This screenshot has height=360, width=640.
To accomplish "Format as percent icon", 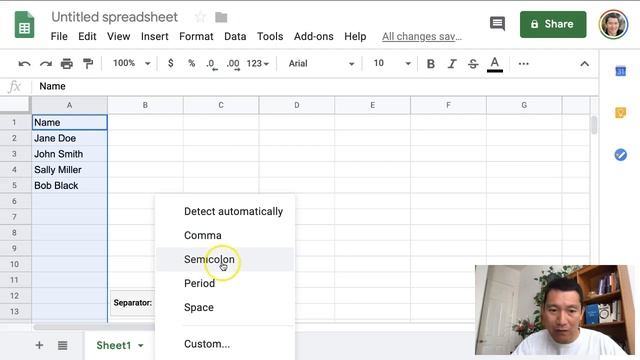I will [191, 63].
